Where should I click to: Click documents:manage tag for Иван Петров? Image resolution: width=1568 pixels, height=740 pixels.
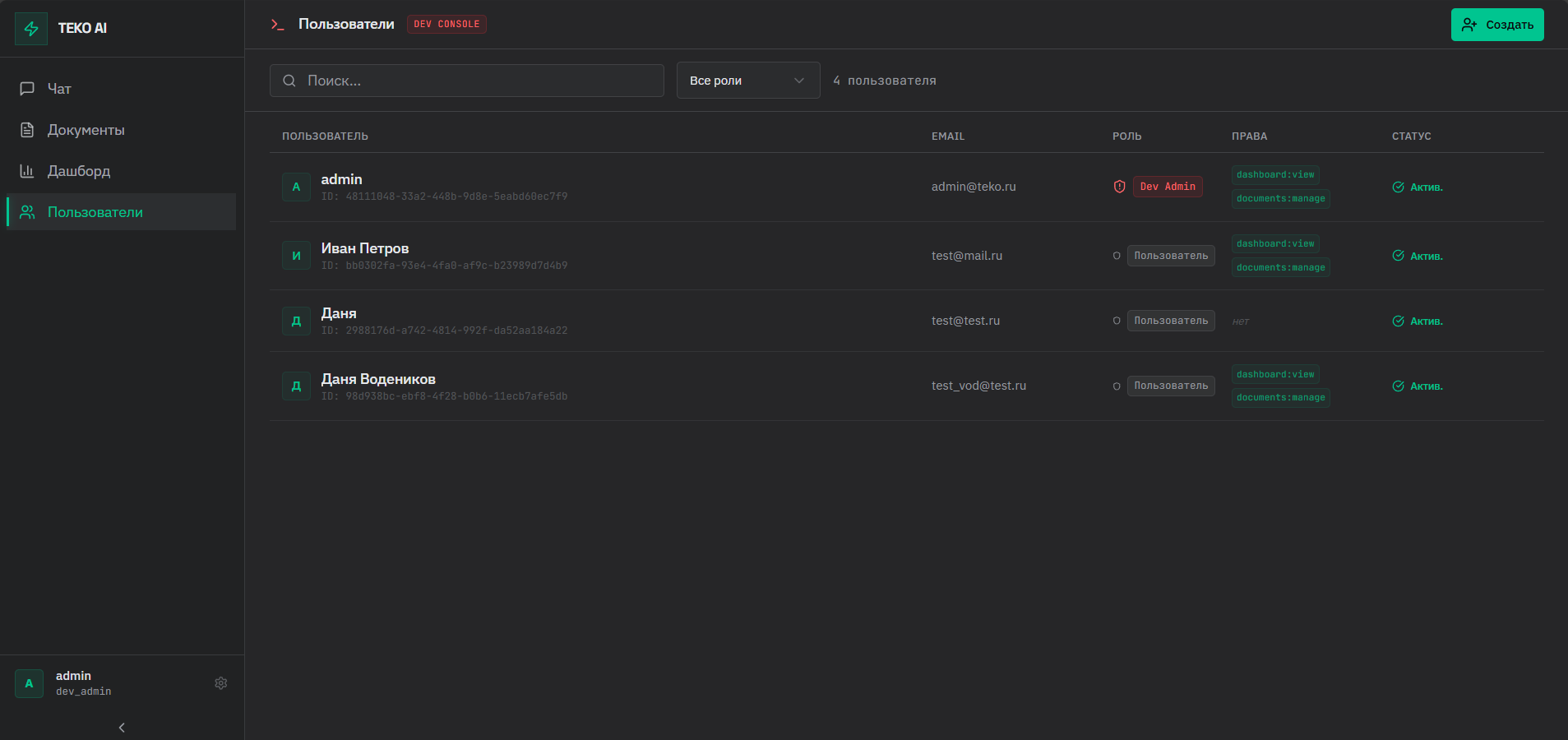pos(1281,267)
